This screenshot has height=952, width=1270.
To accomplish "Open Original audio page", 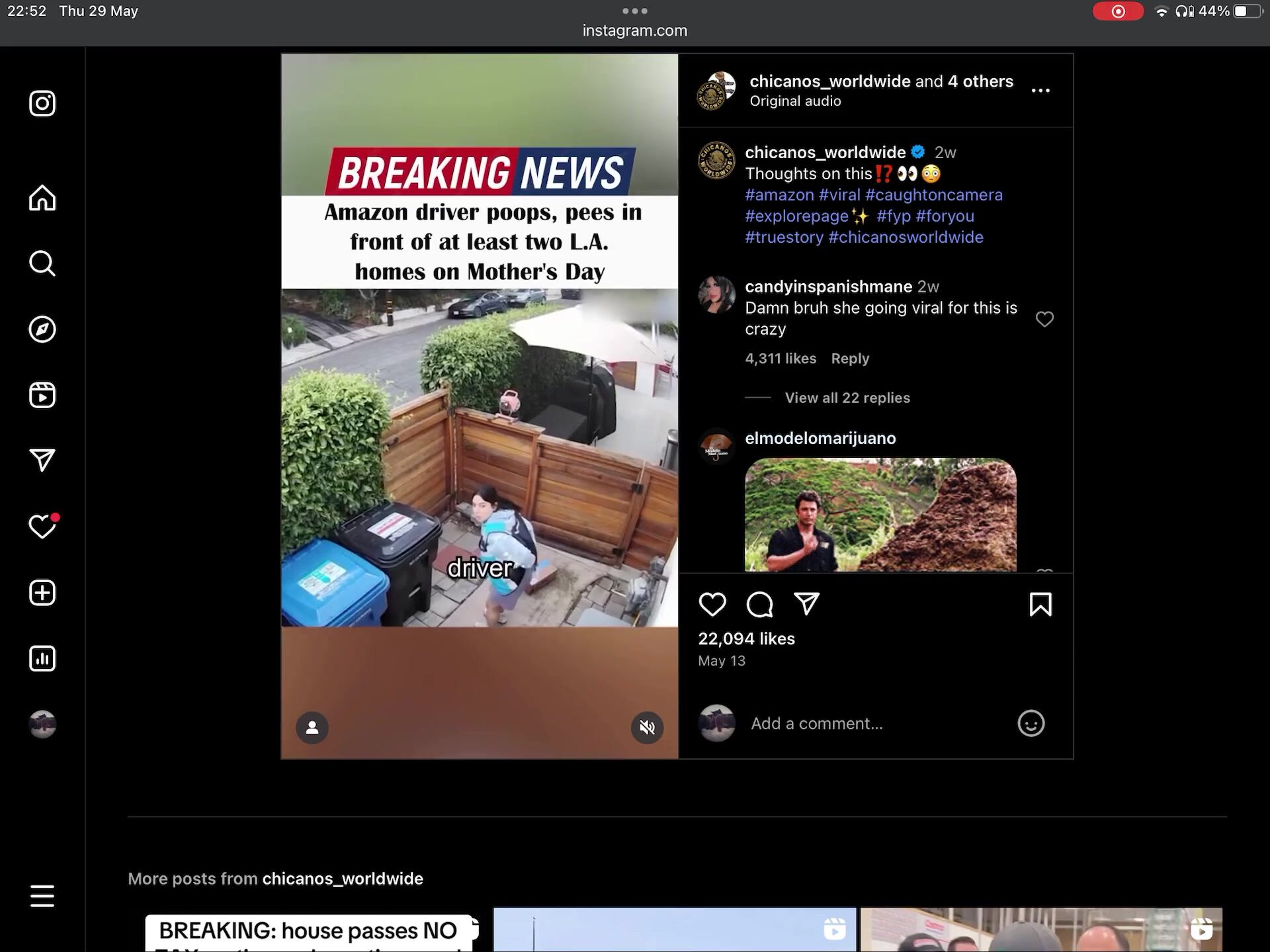I will pyautogui.click(x=795, y=101).
